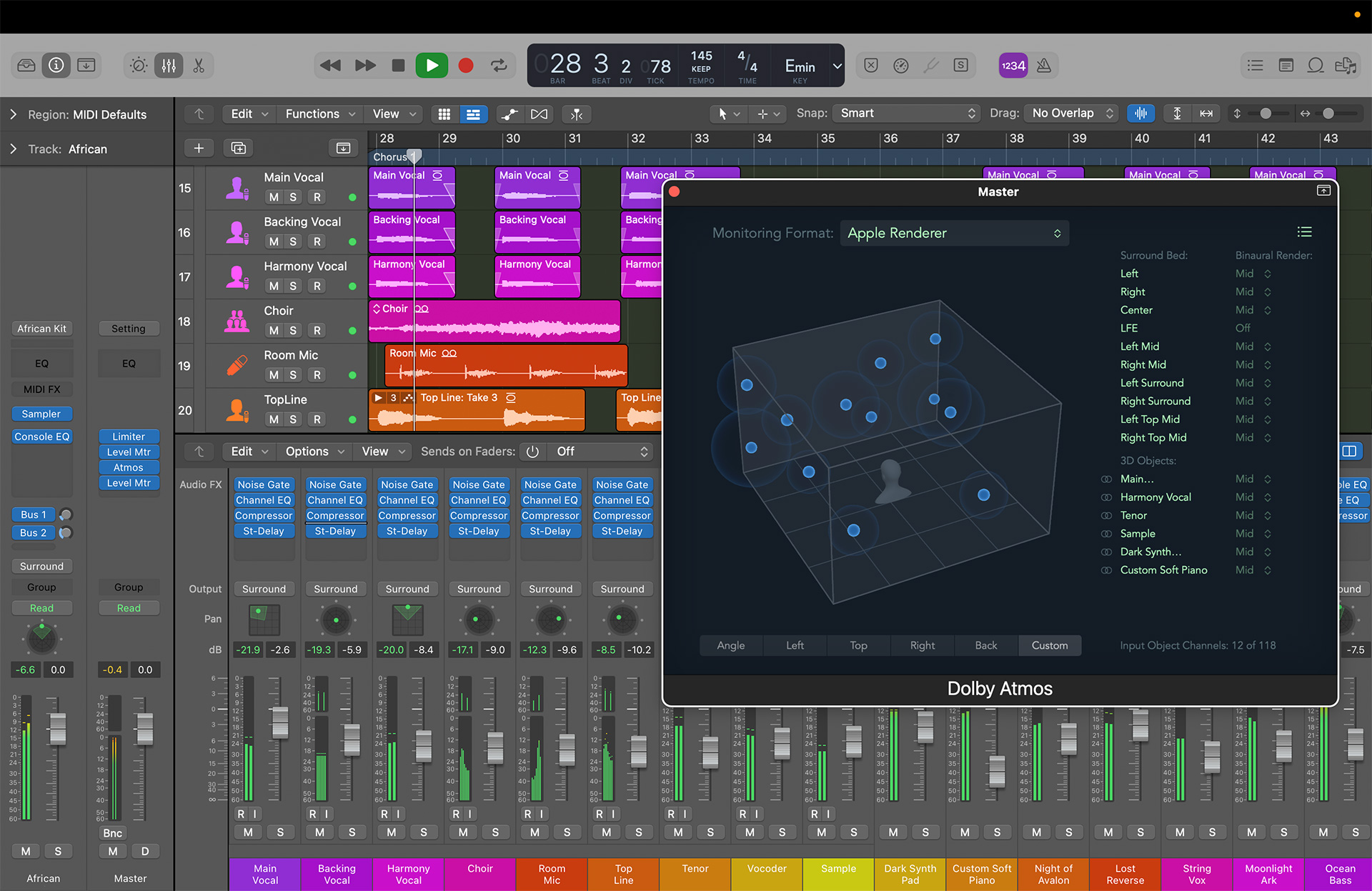Screen dimensions: 1372x891
Task: Open the Quick Help toolbar icon
Action: (x=86, y=66)
